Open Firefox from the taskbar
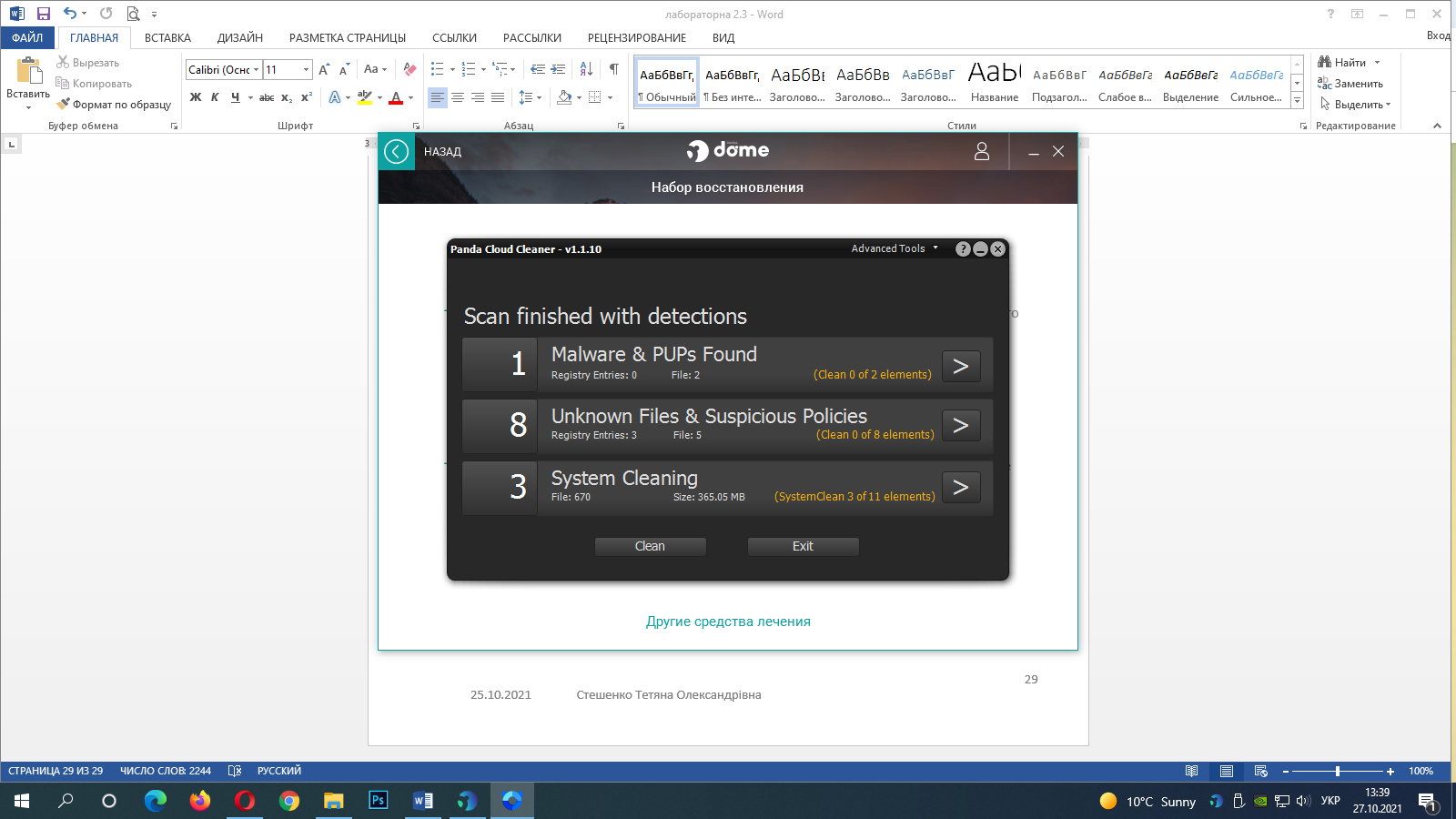 [200, 801]
